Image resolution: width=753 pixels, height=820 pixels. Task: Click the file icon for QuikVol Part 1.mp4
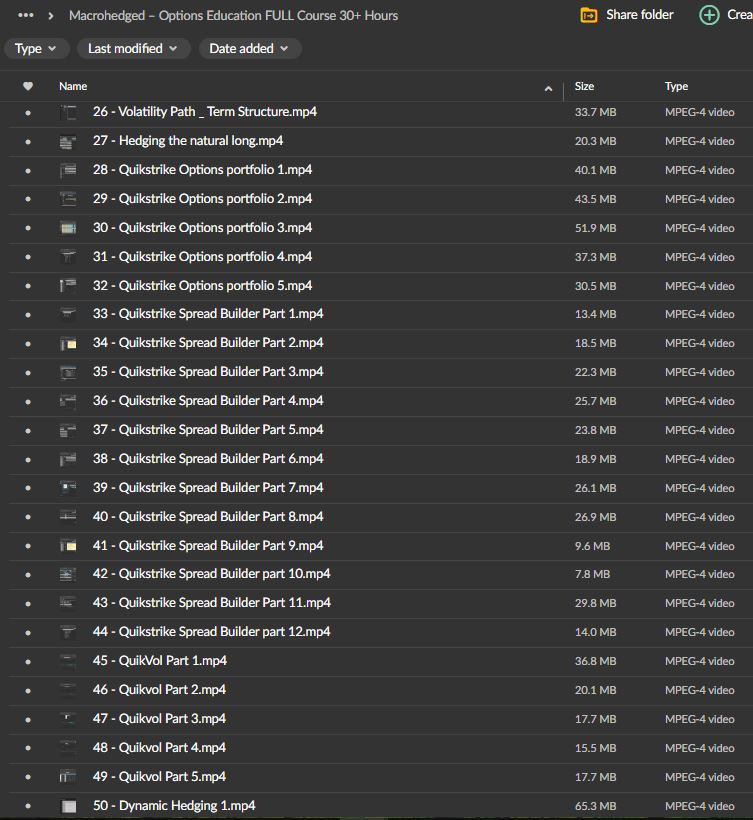pyautogui.click(x=68, y=661)
